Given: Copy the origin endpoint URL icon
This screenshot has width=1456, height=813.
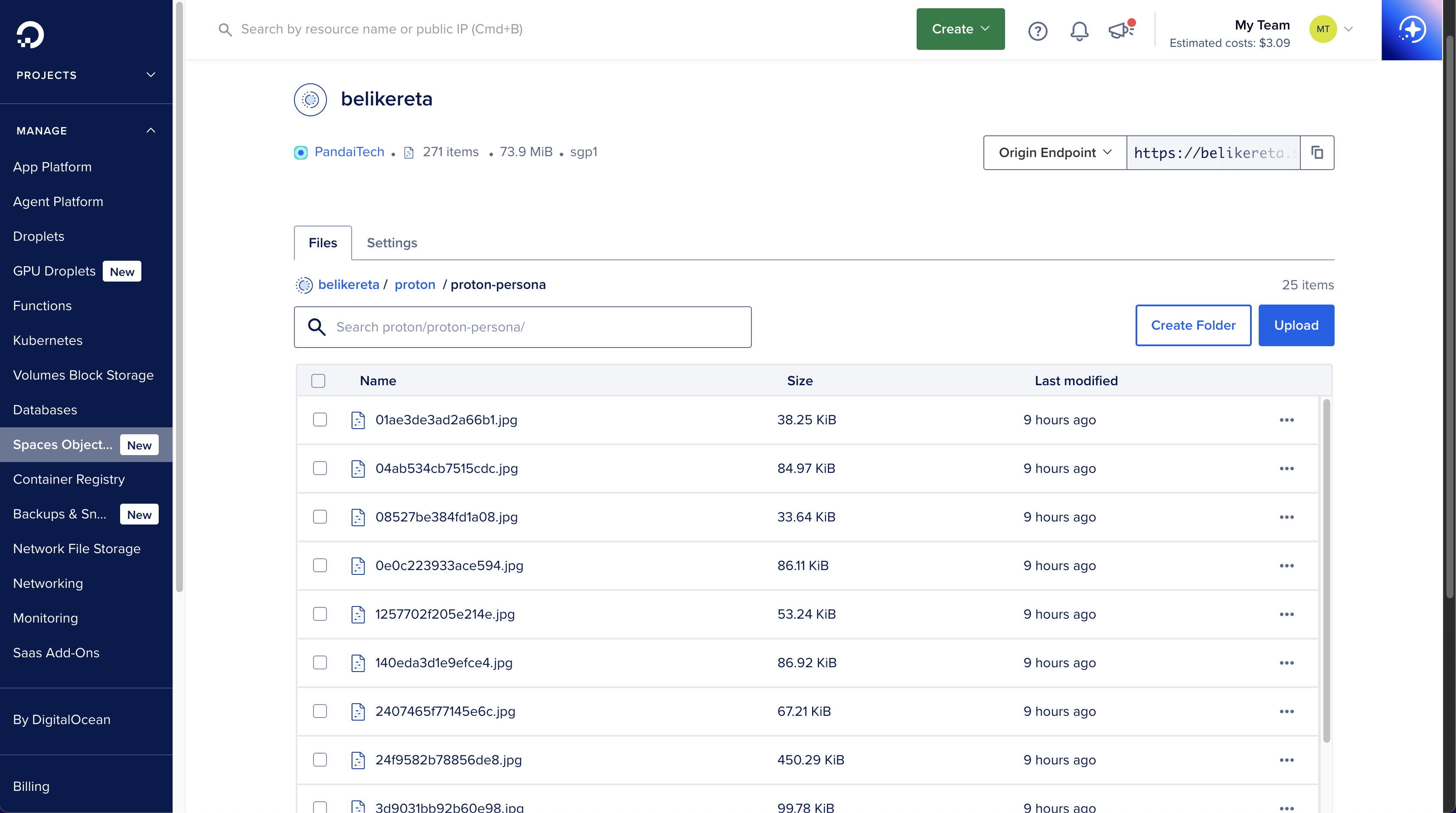Looking at the screenshot, I should [1317, 153].
